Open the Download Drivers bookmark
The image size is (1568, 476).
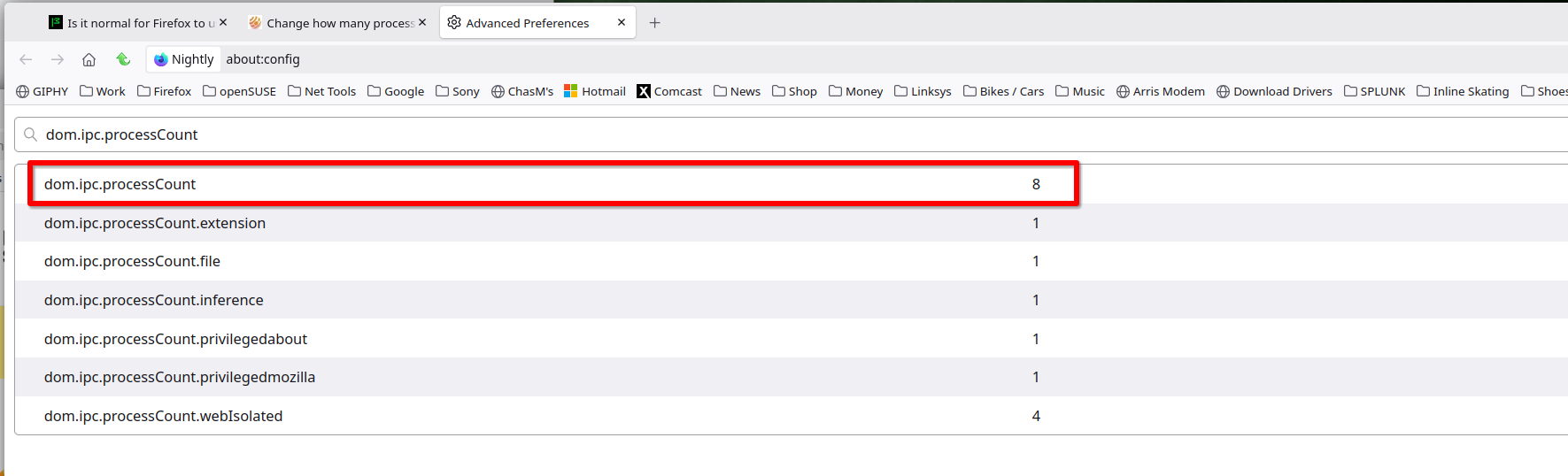[1273, 91]
